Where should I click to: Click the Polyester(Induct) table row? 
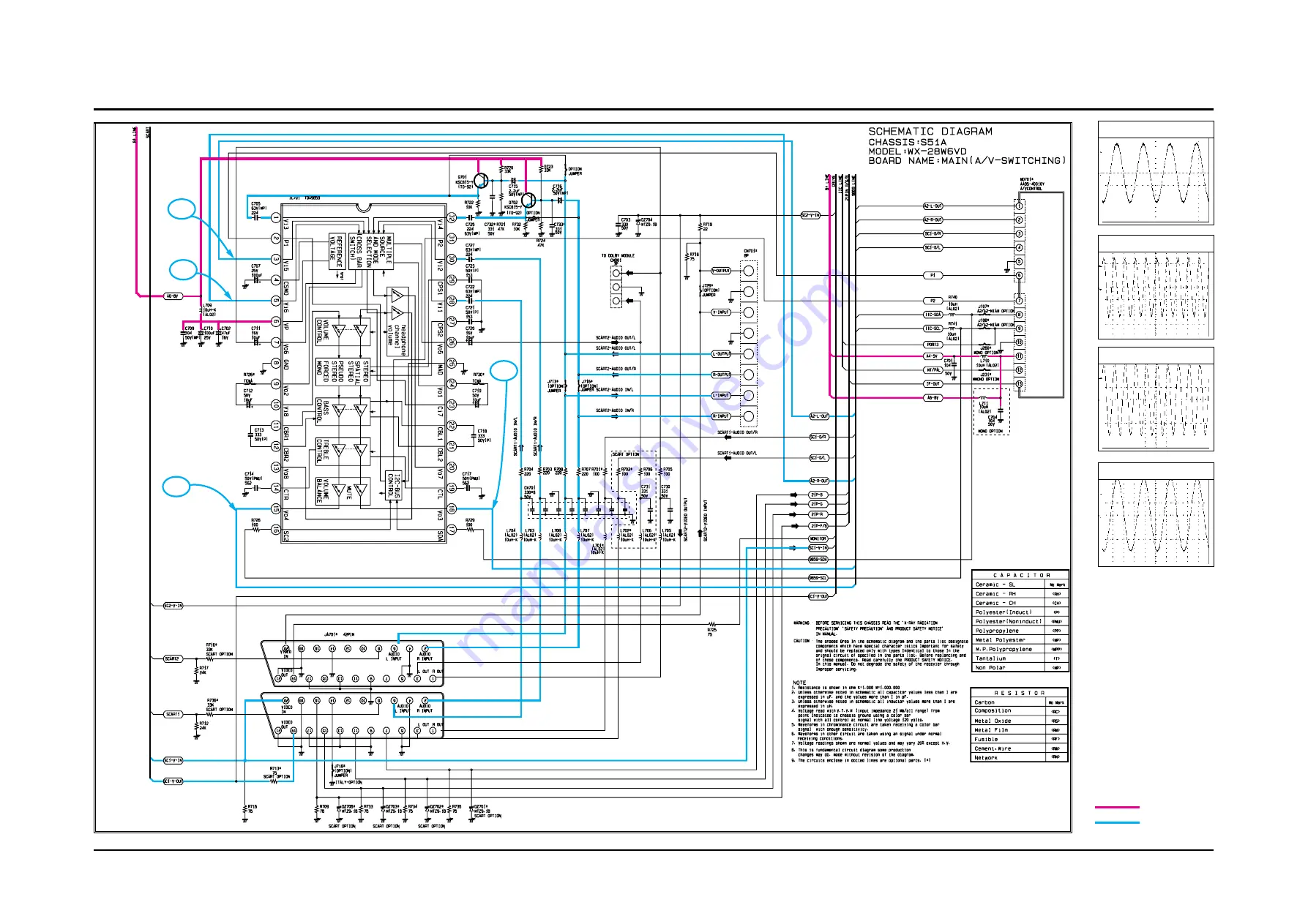pyautogui.click(x=1020, y=612)
